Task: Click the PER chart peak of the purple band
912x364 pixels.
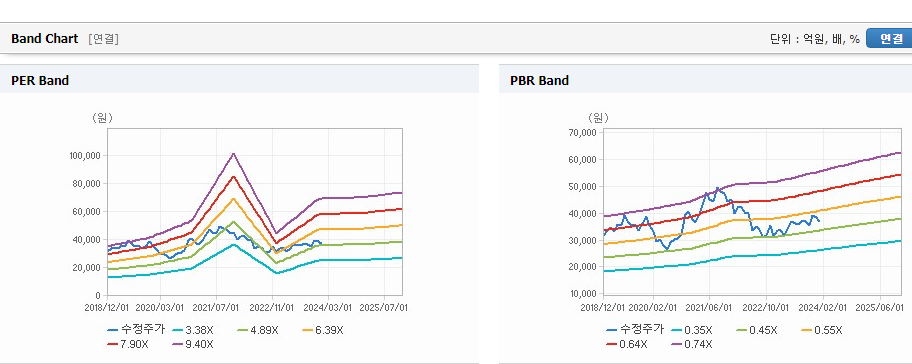Action: [233, 154]
